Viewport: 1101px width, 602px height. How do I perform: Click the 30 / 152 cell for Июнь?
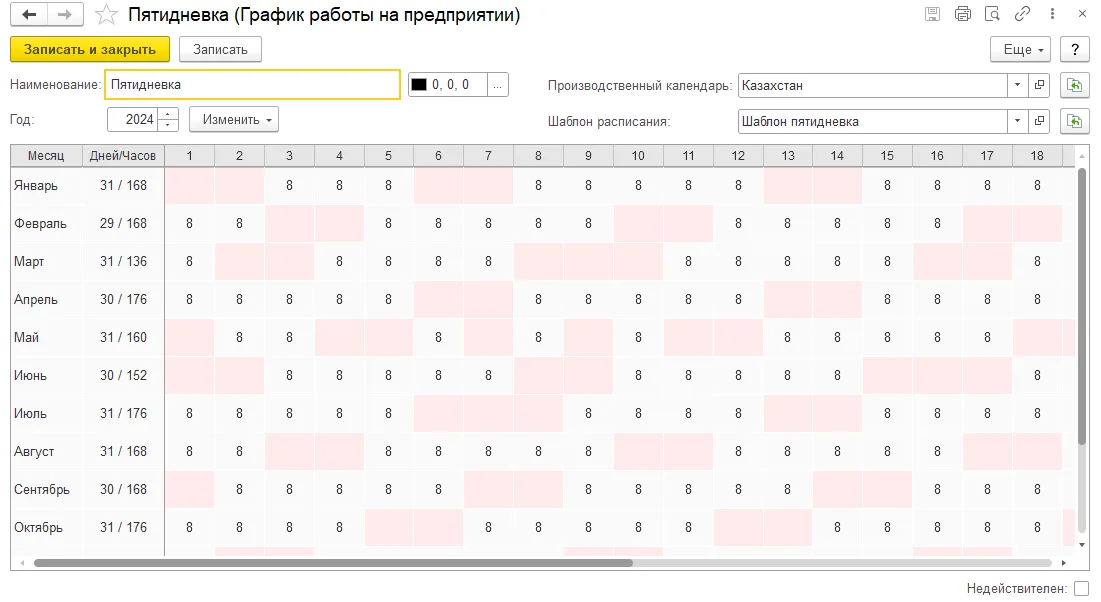coord(123,375)
